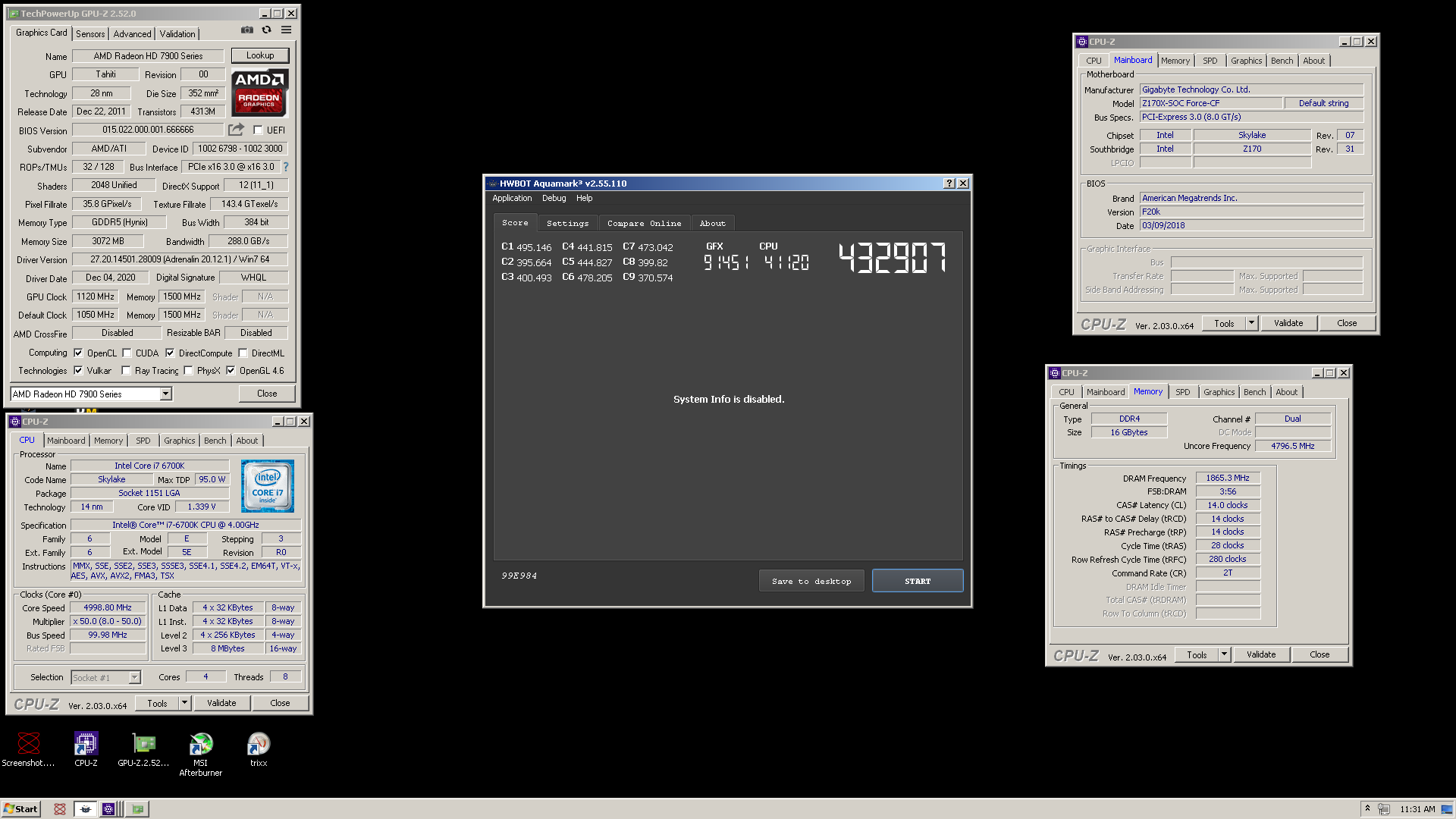Open SPD tab in CPU-Z Memory window

(1183, 392)
